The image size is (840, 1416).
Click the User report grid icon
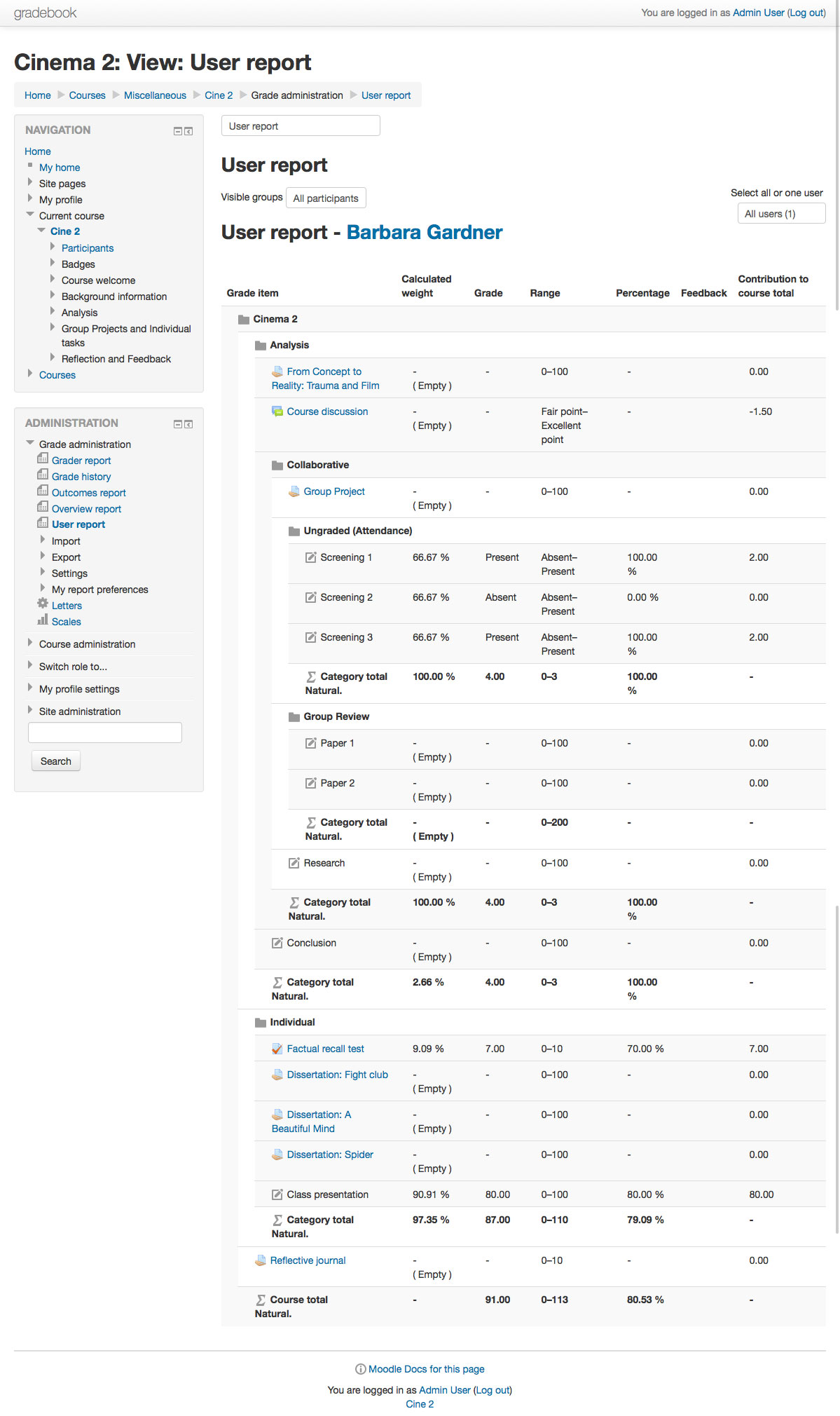pos(43,523)
